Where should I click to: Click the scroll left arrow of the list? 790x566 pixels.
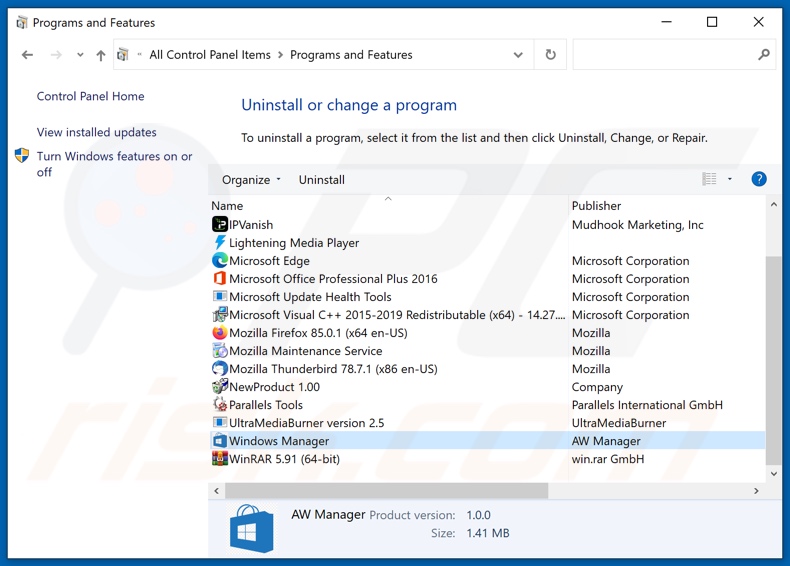tap(216, 490)
